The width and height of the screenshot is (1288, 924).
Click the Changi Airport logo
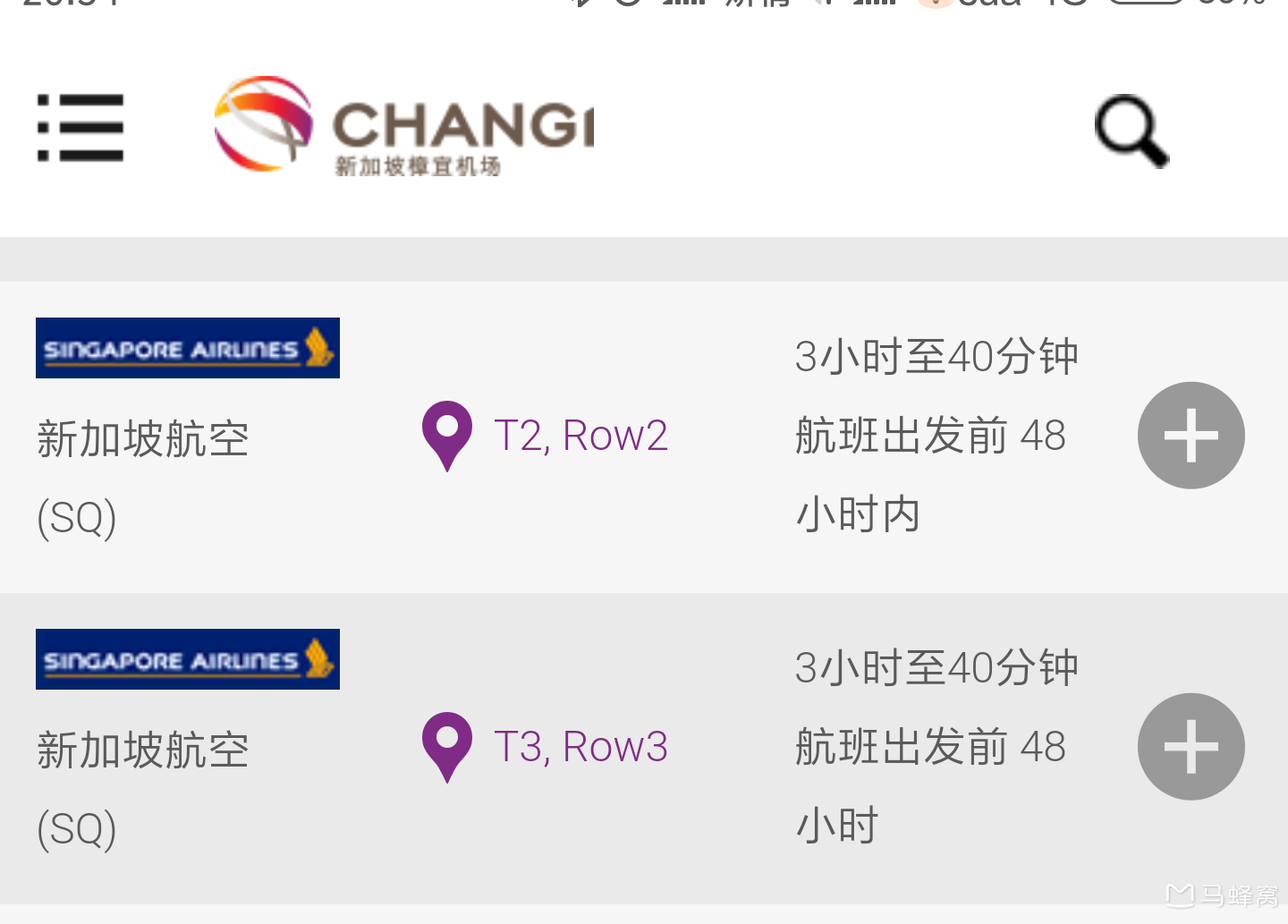click(x=402, y=125)
